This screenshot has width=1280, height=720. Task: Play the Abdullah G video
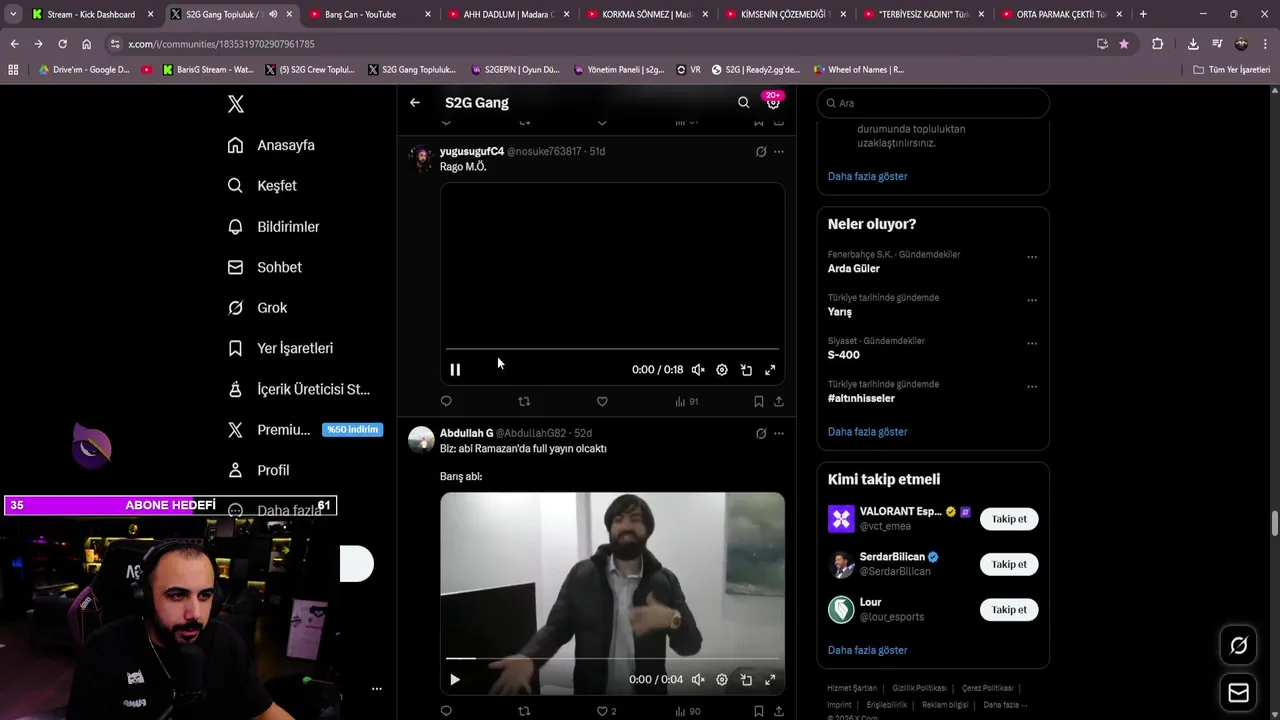455,680
